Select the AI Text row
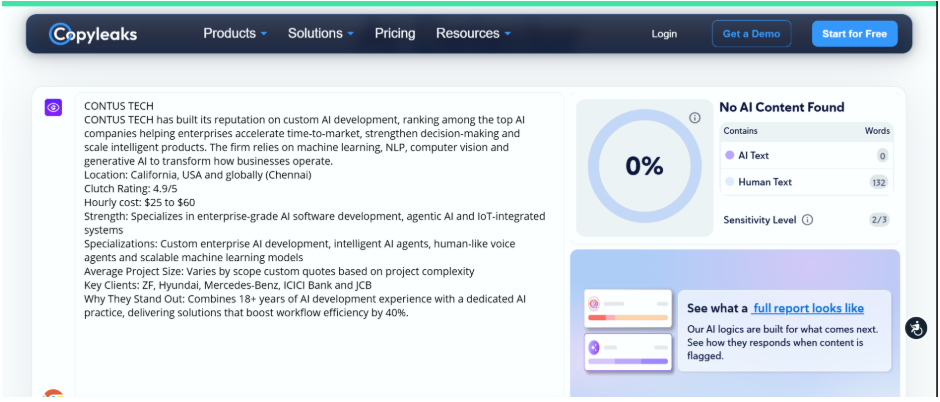The width and height of the screenshot is (940, 402). point(806,156)
